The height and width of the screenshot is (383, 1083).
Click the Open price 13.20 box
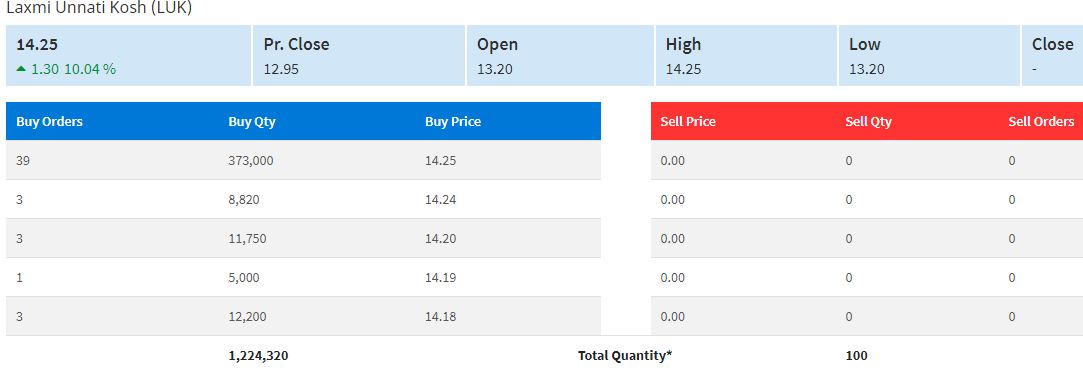click(560, 56)
